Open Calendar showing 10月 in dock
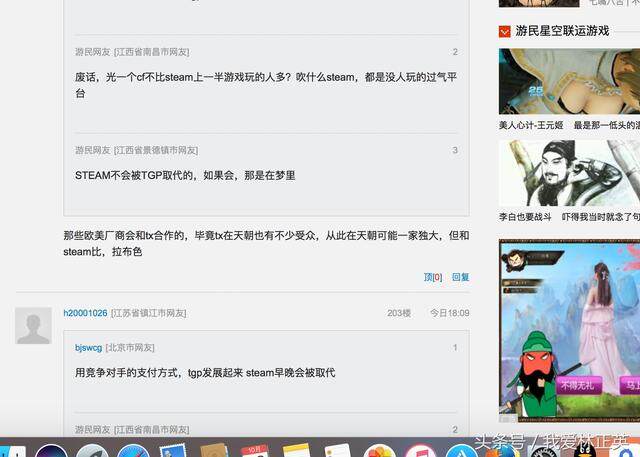Image resolution: width=640 pixels, height=457 pixels. click(x=255, y=450)
